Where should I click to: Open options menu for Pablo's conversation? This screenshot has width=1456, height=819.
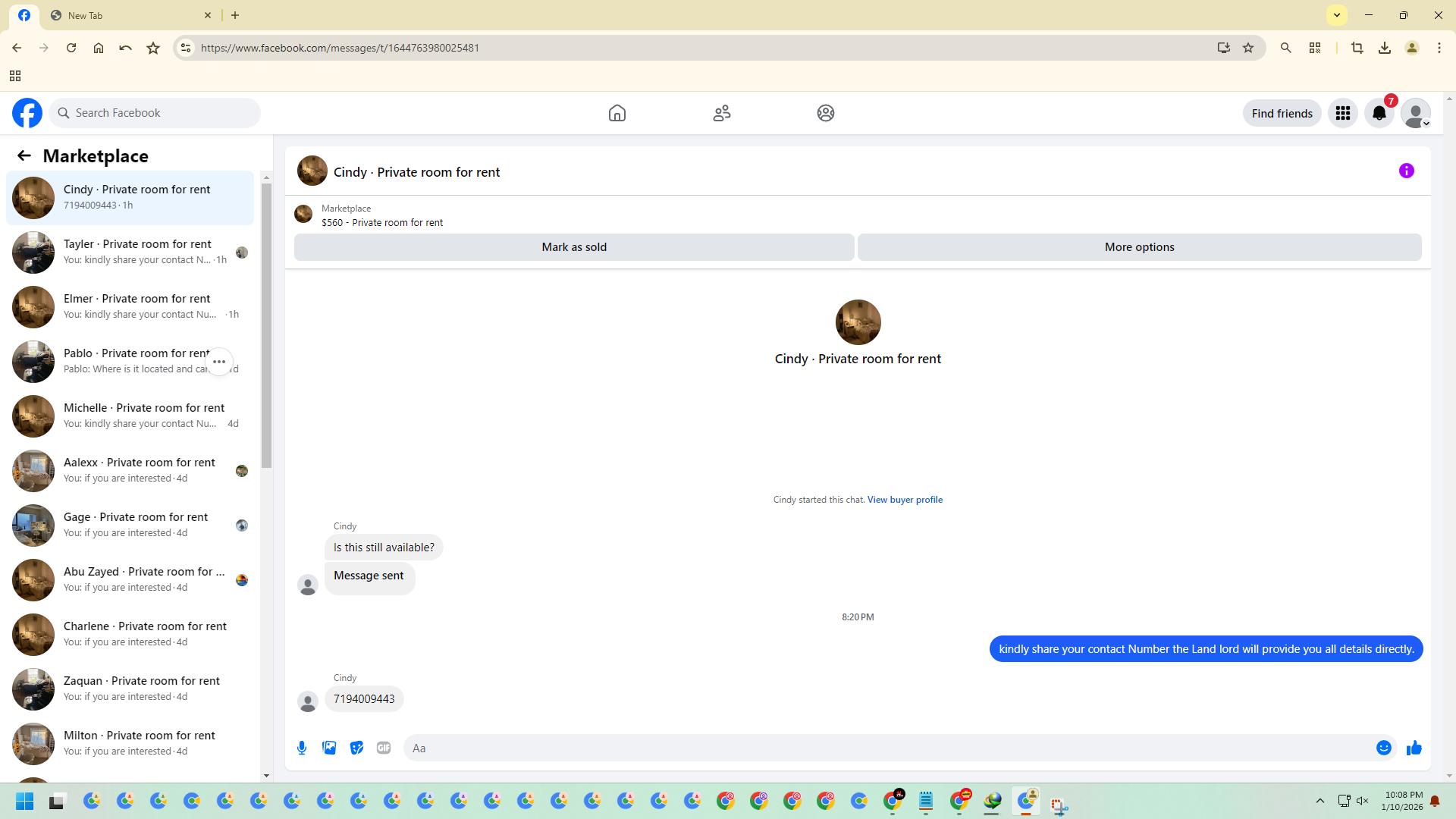219,362
